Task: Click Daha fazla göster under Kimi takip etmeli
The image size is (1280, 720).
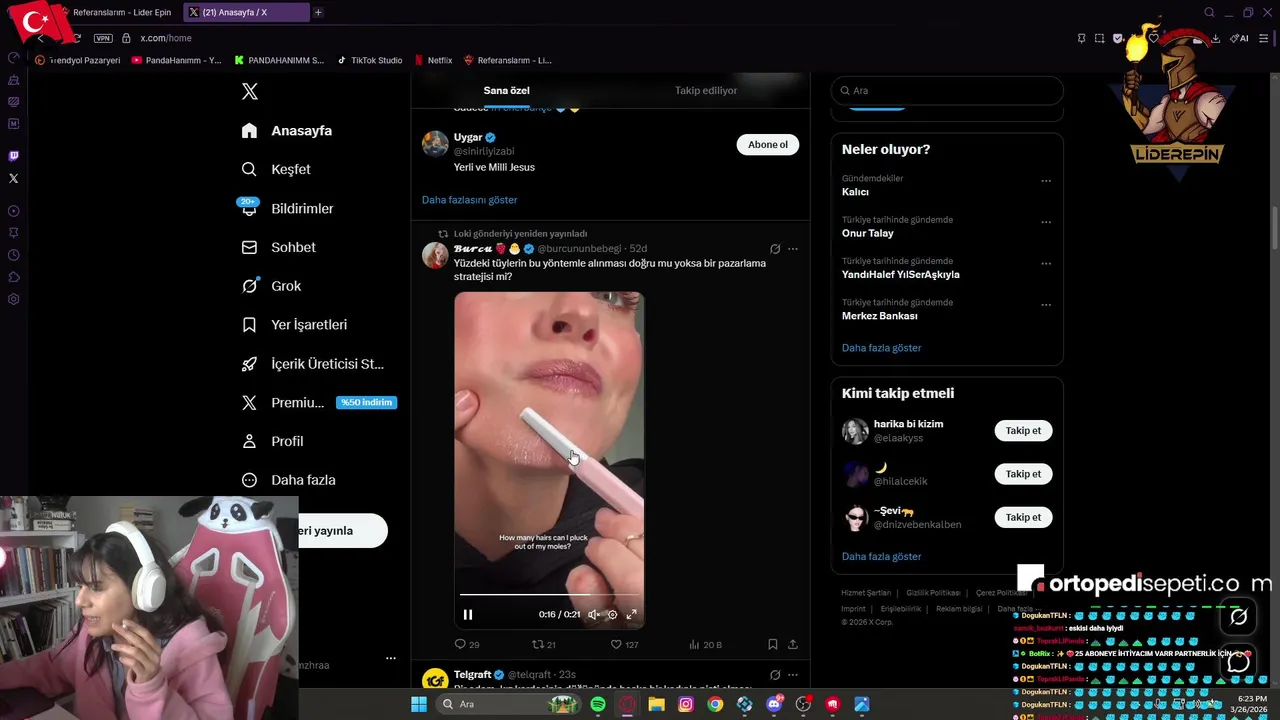Action: [x=881, y=556]
